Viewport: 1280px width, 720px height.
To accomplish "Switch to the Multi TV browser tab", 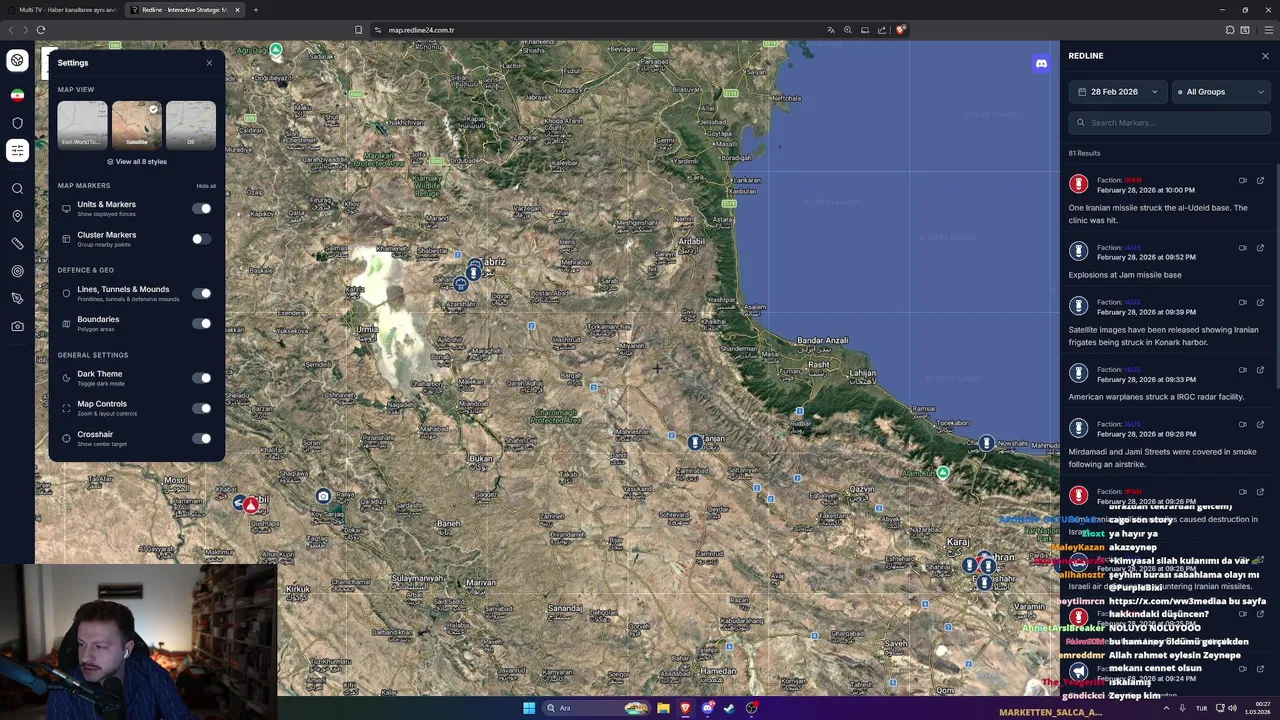I will tap(64, 10).
